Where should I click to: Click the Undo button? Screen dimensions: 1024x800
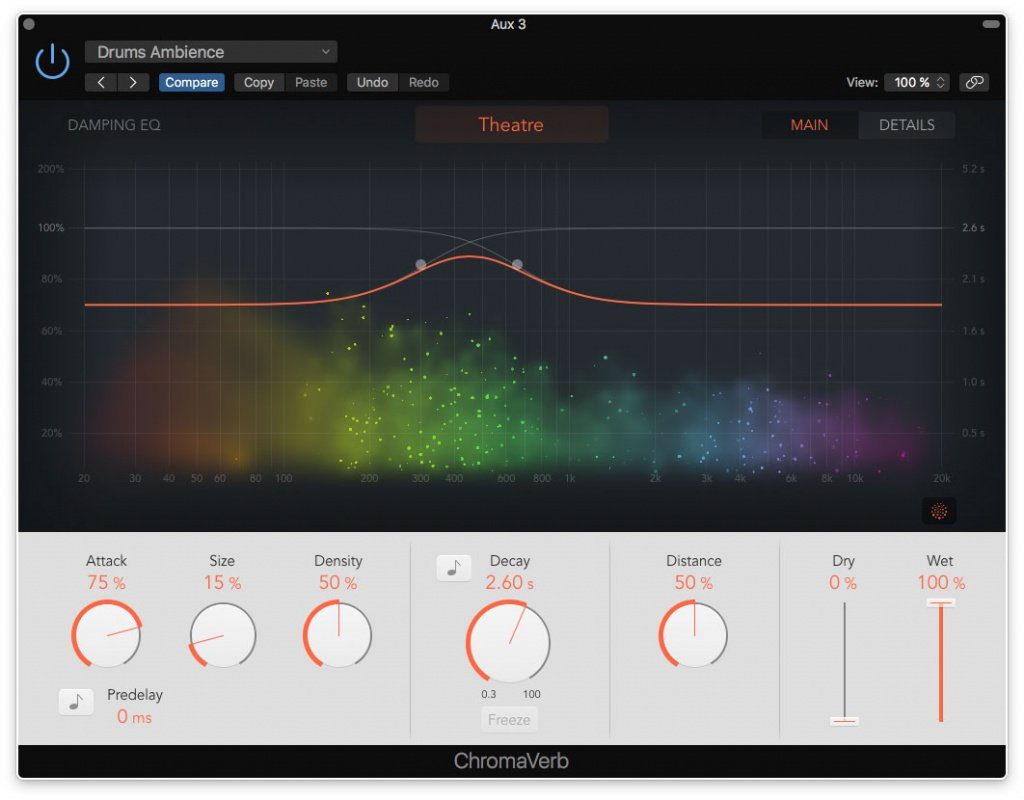372,82
